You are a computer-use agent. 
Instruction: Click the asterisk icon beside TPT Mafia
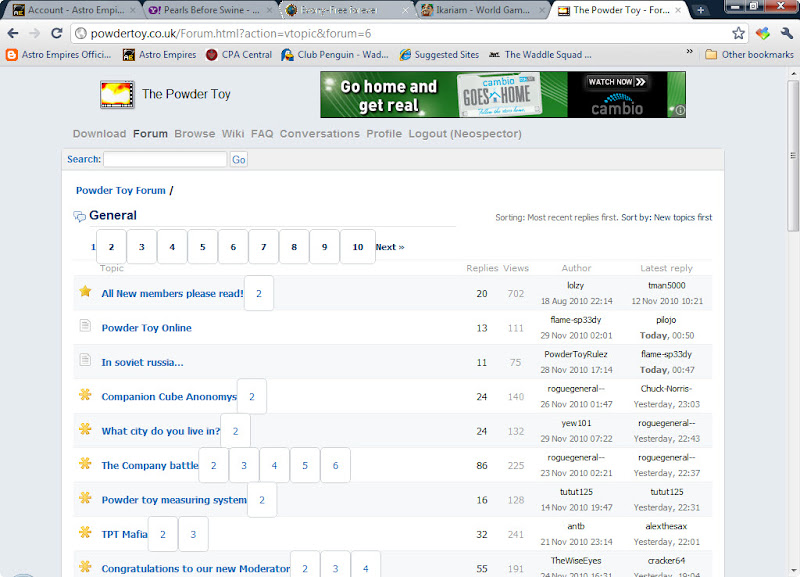85,532
